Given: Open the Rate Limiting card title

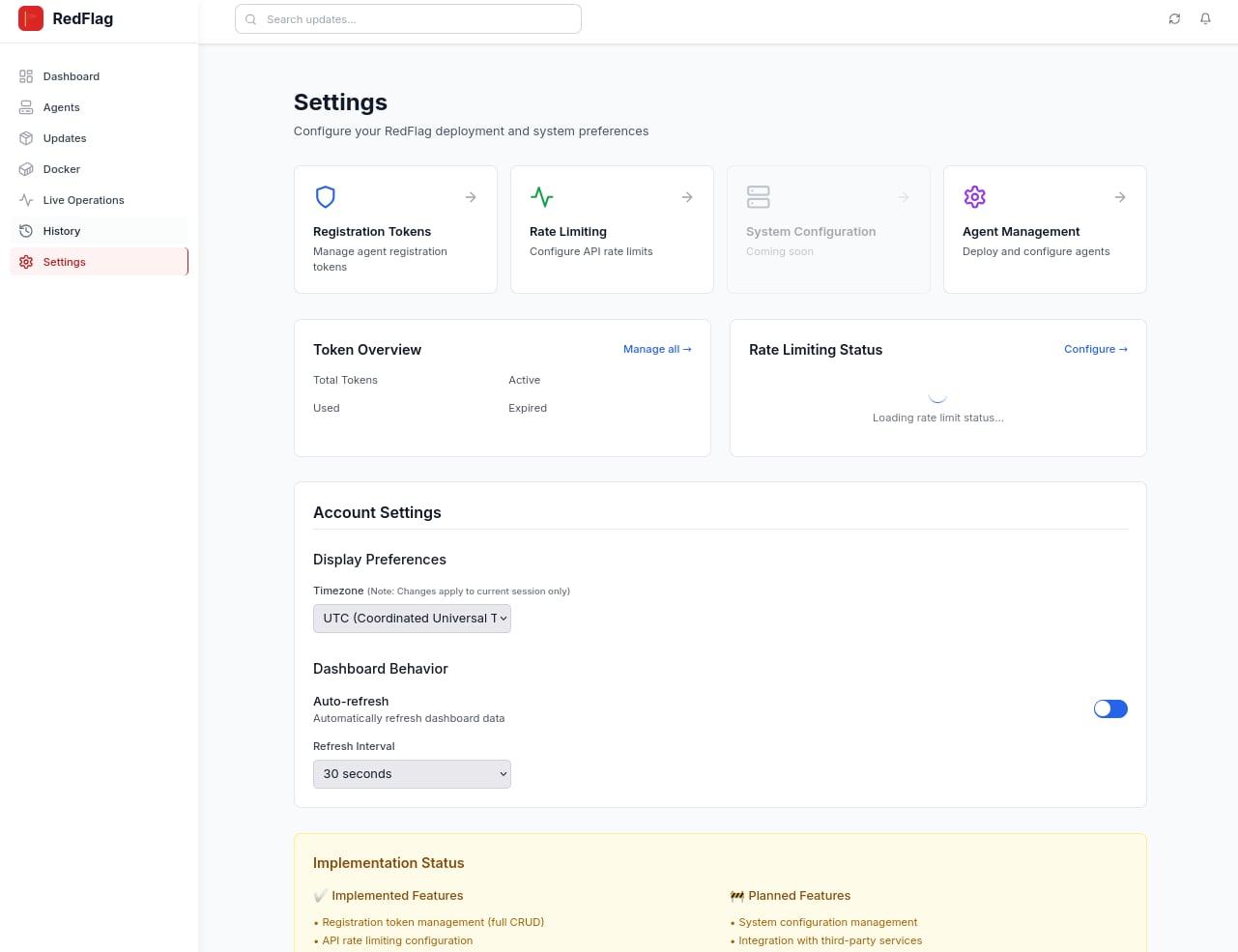Looking at the screenshot, I should coord(568,232).
